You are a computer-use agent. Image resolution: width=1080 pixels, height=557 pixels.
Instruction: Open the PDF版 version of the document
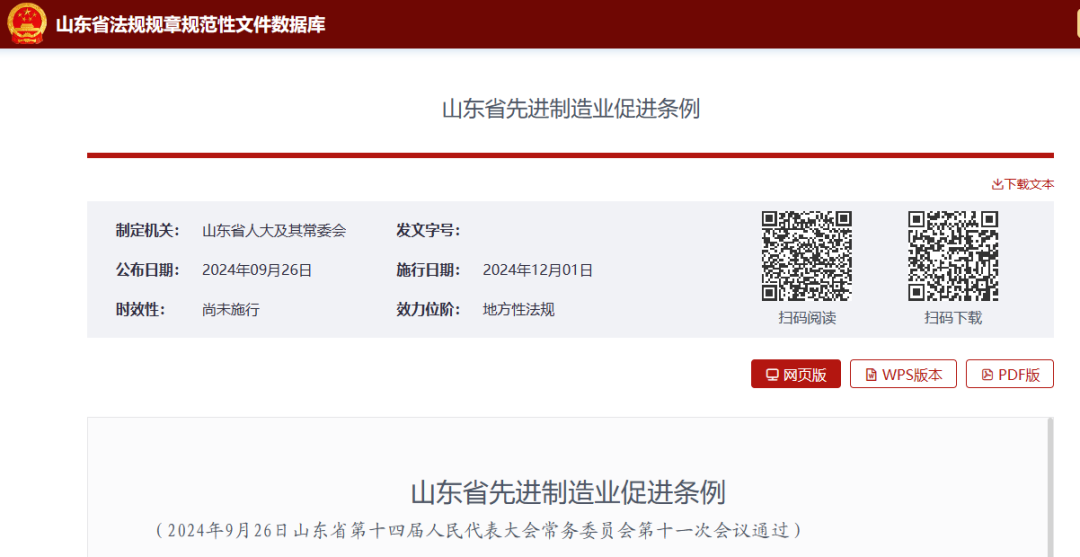point(1010,374)
